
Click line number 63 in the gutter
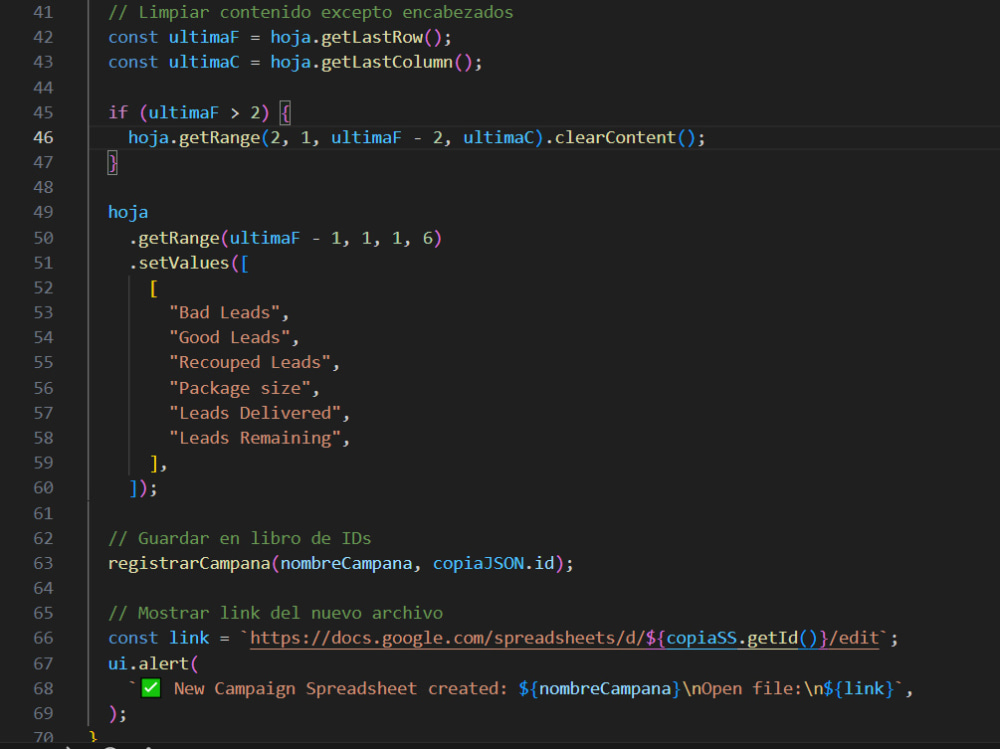43,563
